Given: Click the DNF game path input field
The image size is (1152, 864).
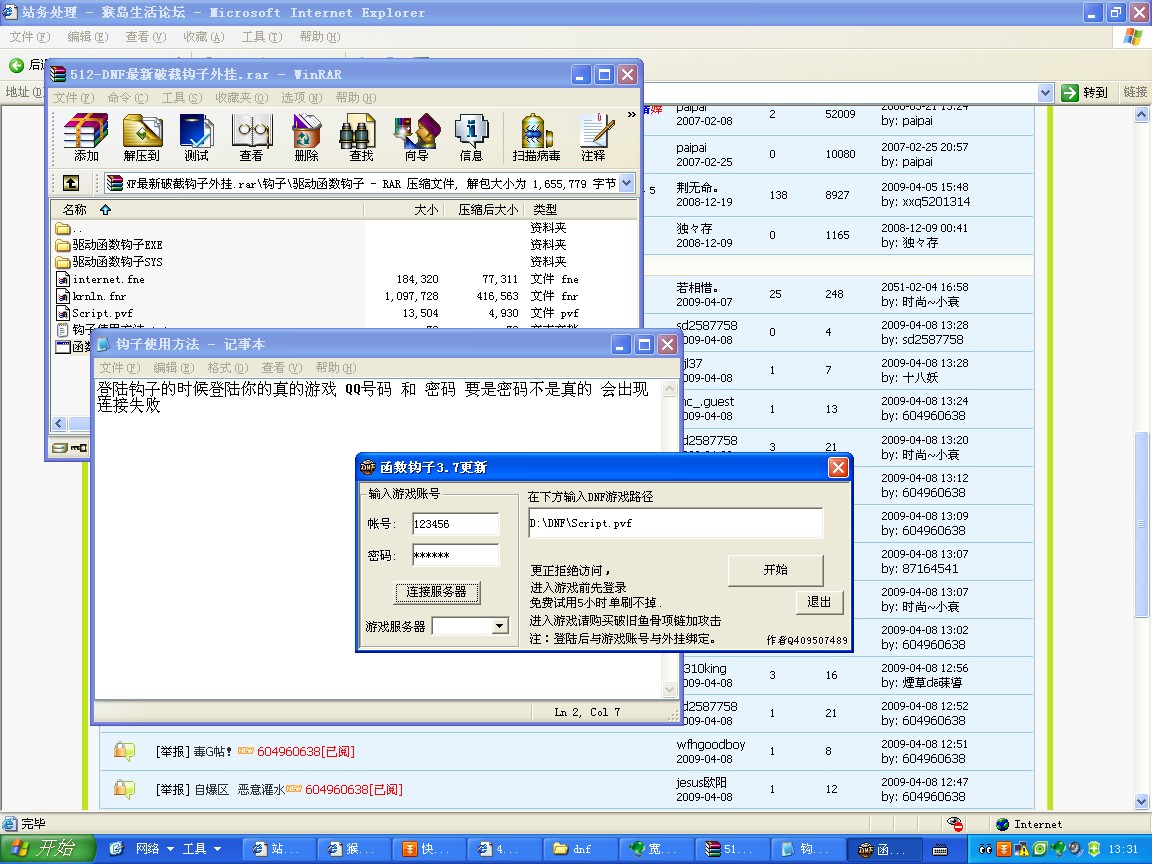Looking at the screenshot, I should coord(675,523).
